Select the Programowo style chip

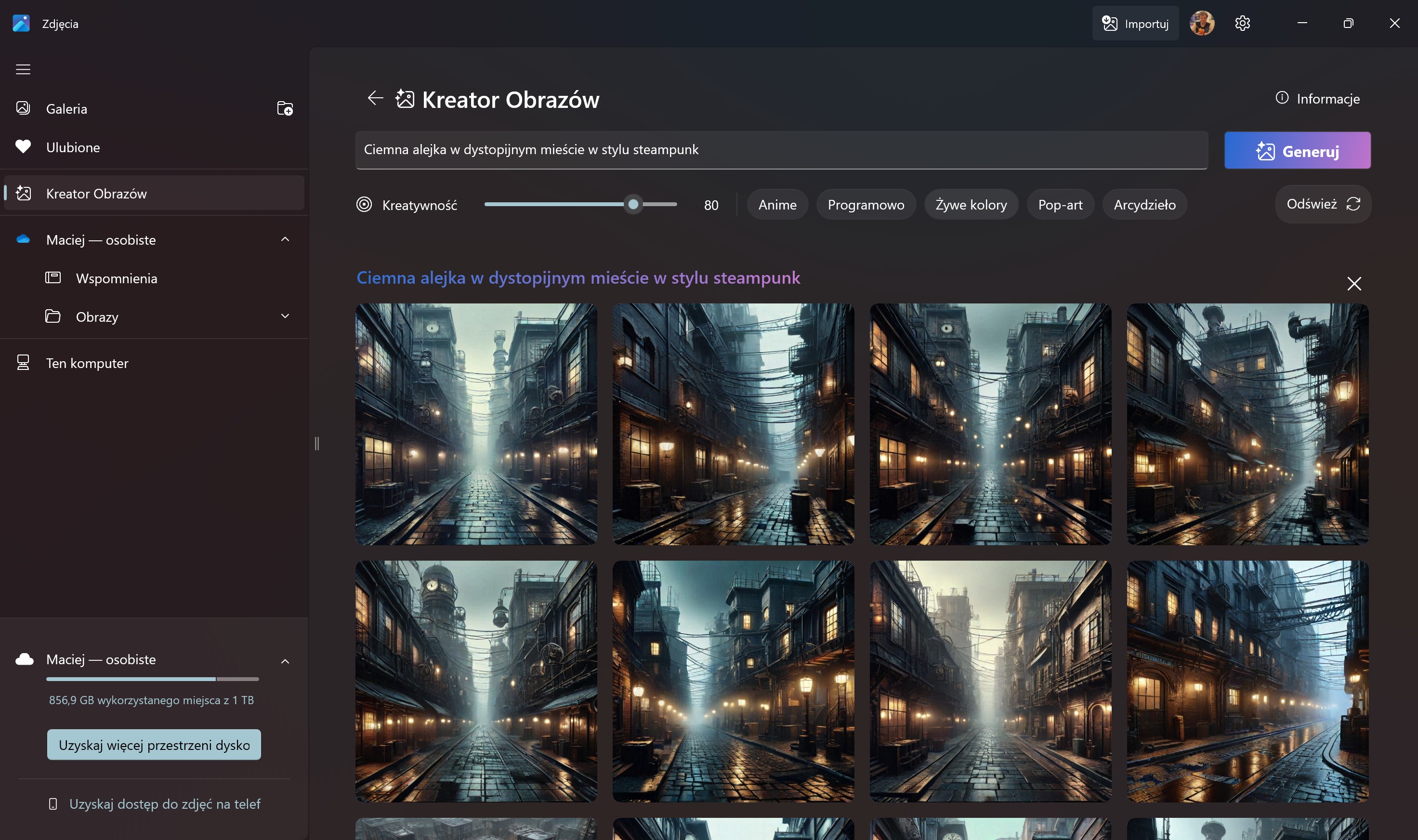tap(866, 204)
